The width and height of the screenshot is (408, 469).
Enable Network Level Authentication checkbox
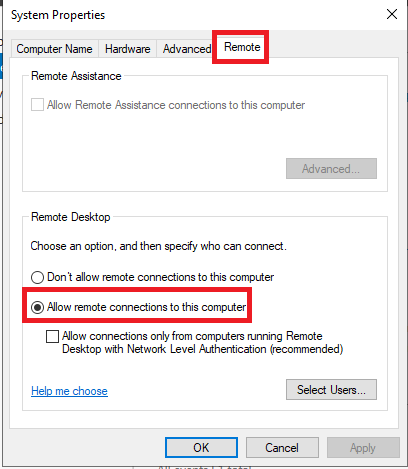pos(52,336)
